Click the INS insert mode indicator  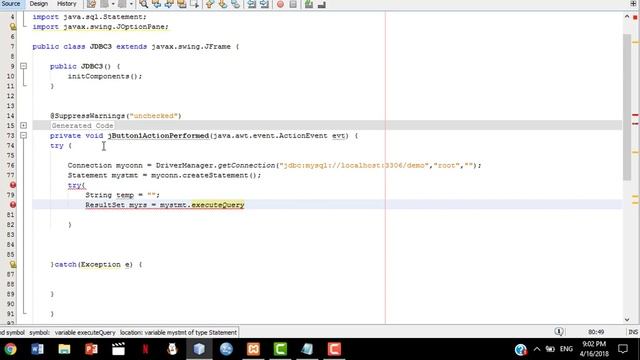pos(633,332)
